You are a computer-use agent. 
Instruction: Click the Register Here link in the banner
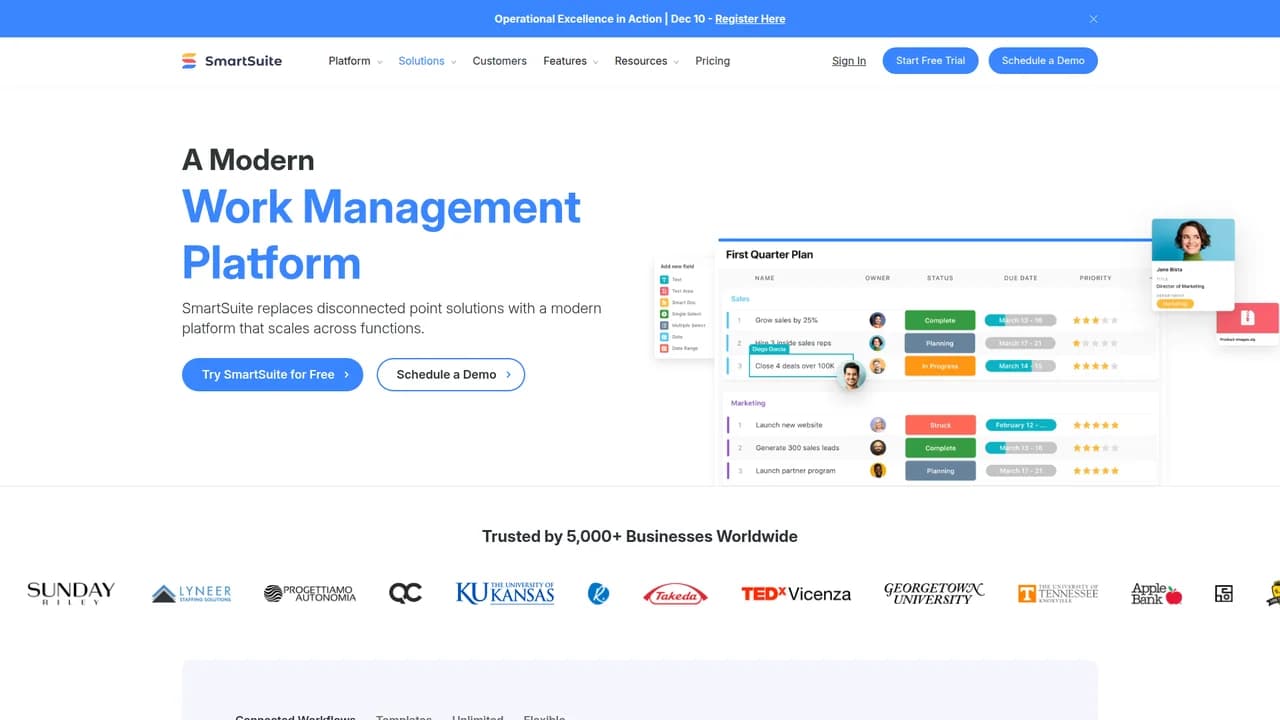coord(750,19)
